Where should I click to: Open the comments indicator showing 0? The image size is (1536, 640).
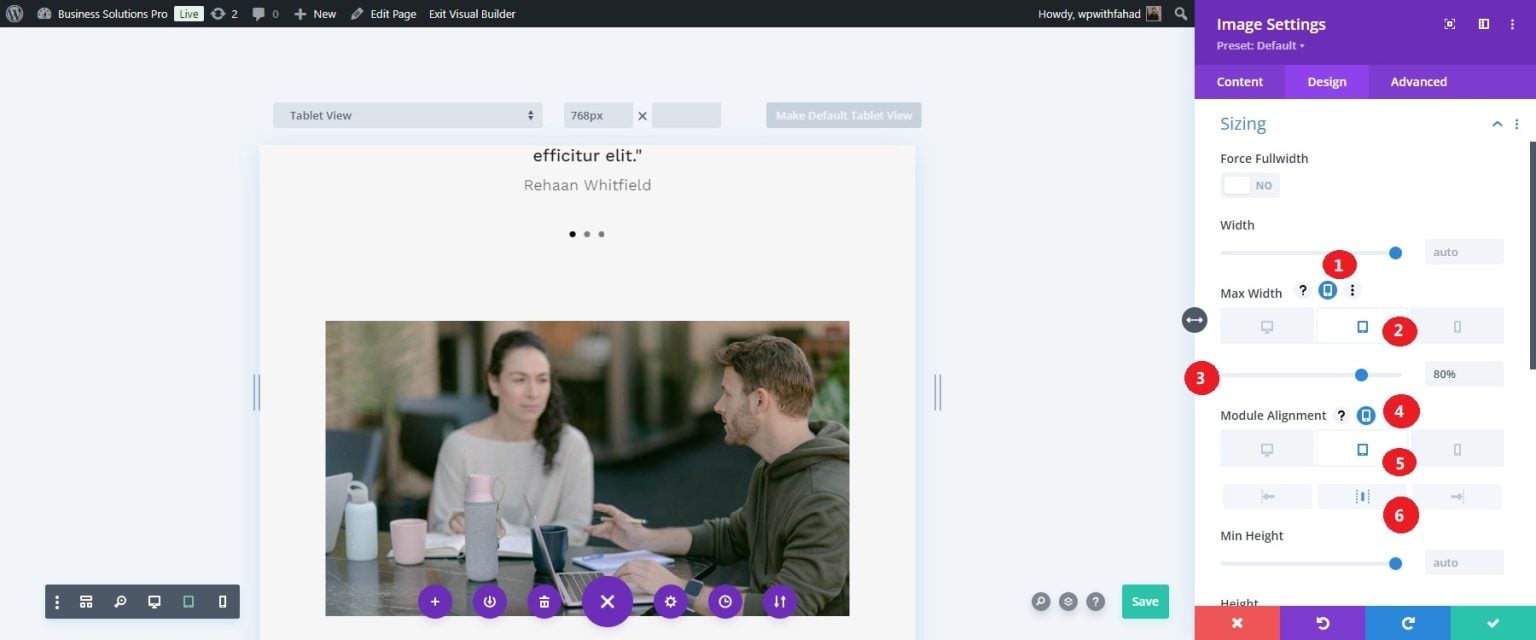[x=265, y=14]
